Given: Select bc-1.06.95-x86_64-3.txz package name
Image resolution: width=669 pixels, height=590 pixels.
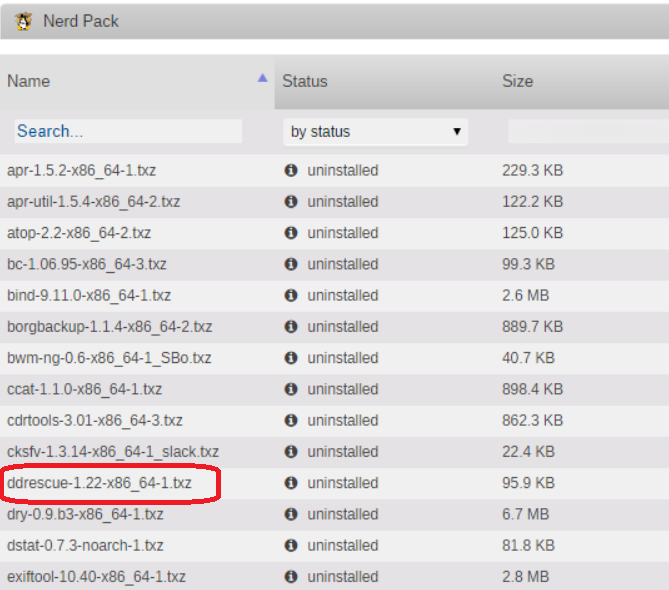Looking at the screenshot, I should point(87,264).
